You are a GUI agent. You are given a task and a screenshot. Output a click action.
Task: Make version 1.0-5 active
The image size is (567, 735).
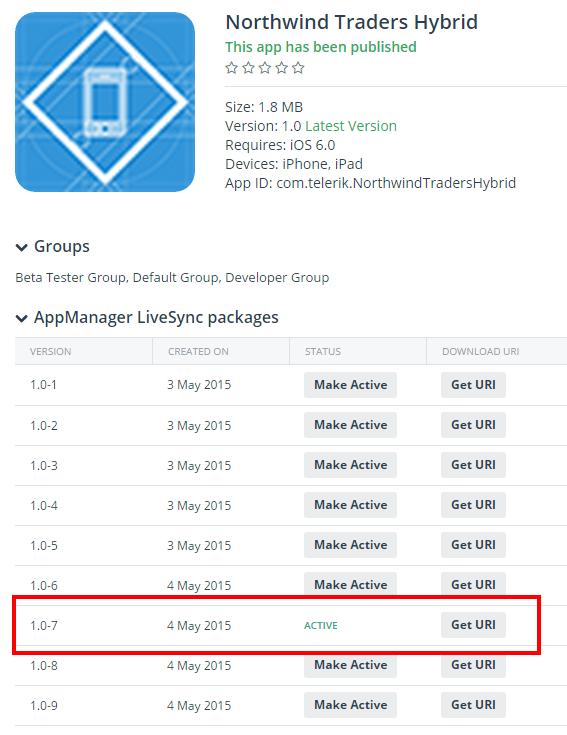click(351, 545)
